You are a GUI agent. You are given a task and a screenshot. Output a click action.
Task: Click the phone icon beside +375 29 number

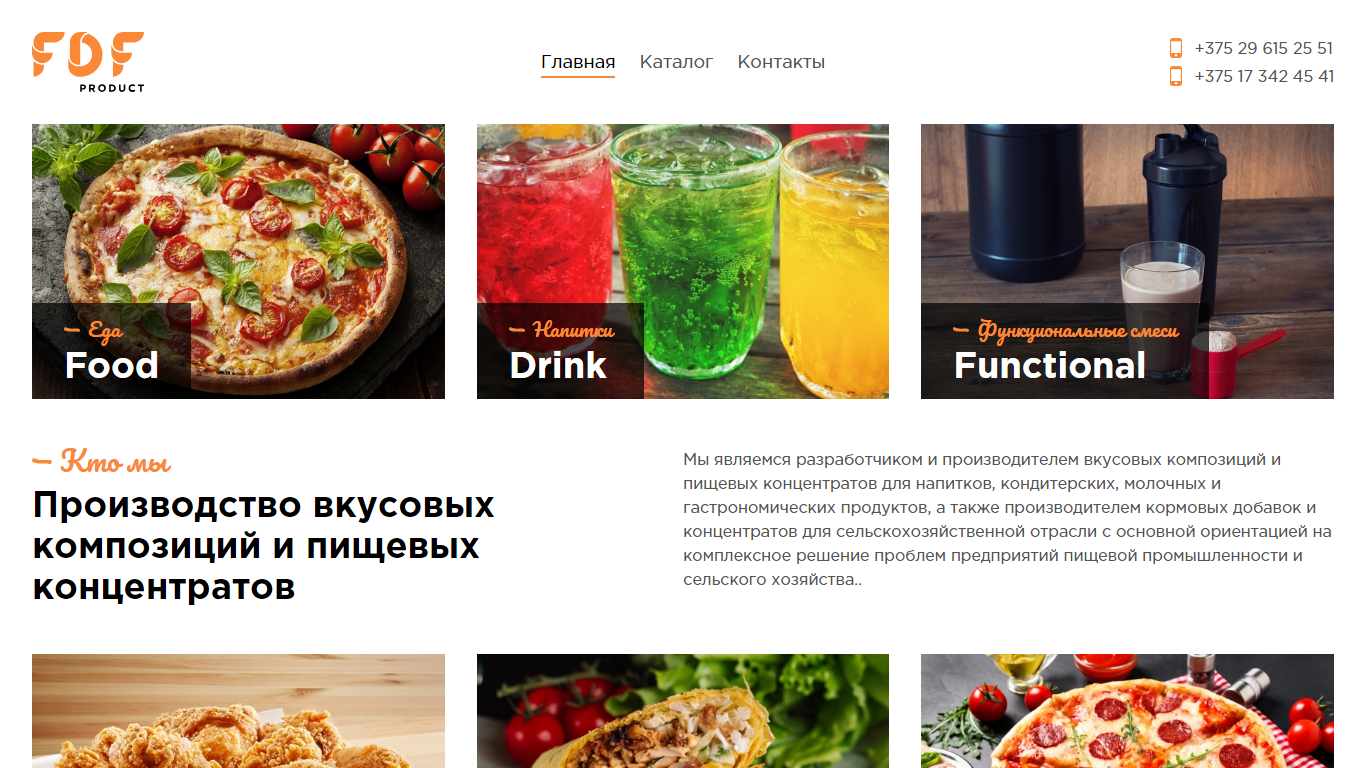tap(1176, 48)
